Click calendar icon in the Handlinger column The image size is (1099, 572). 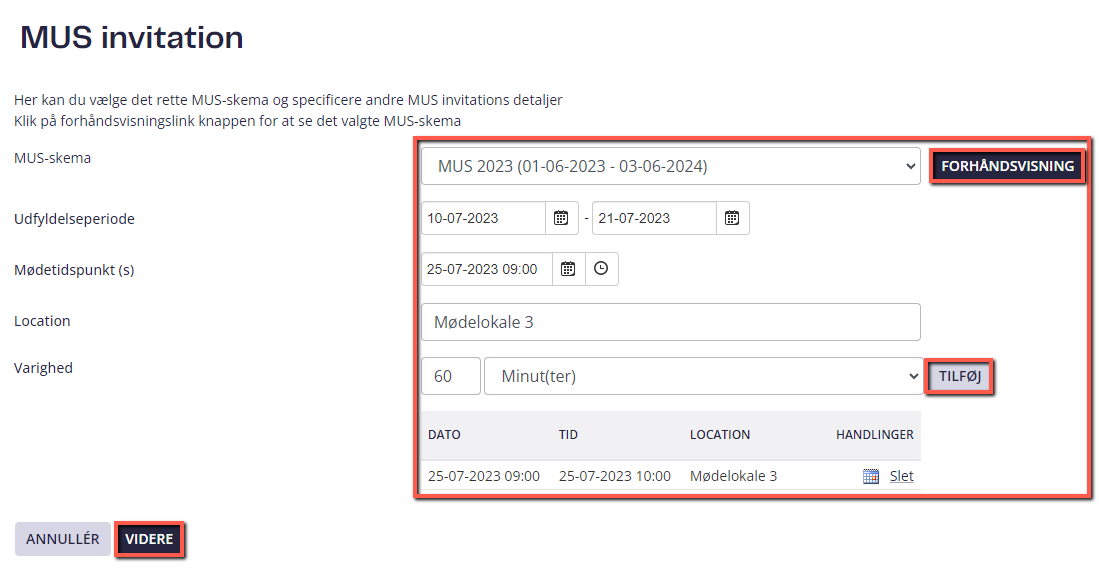click(x=871, y=476)
